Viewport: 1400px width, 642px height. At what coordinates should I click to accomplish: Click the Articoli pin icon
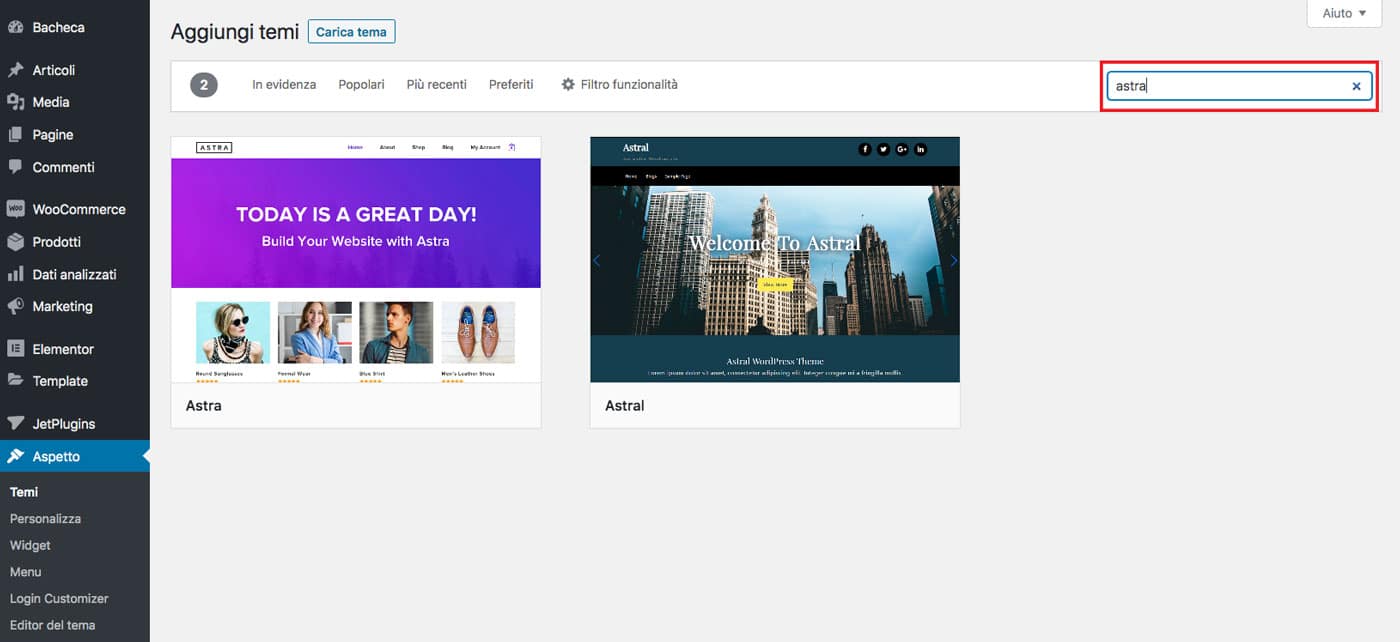tap(15, 70)
